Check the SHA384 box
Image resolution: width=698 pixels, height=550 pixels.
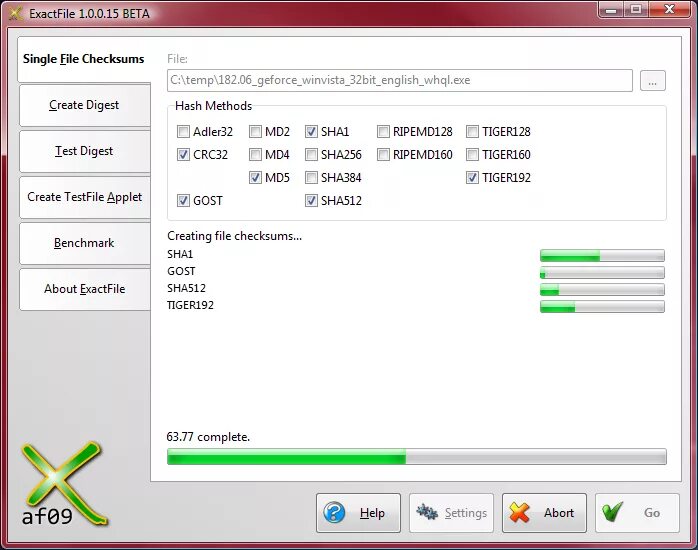pyautogui.click(x=311, y=178)
